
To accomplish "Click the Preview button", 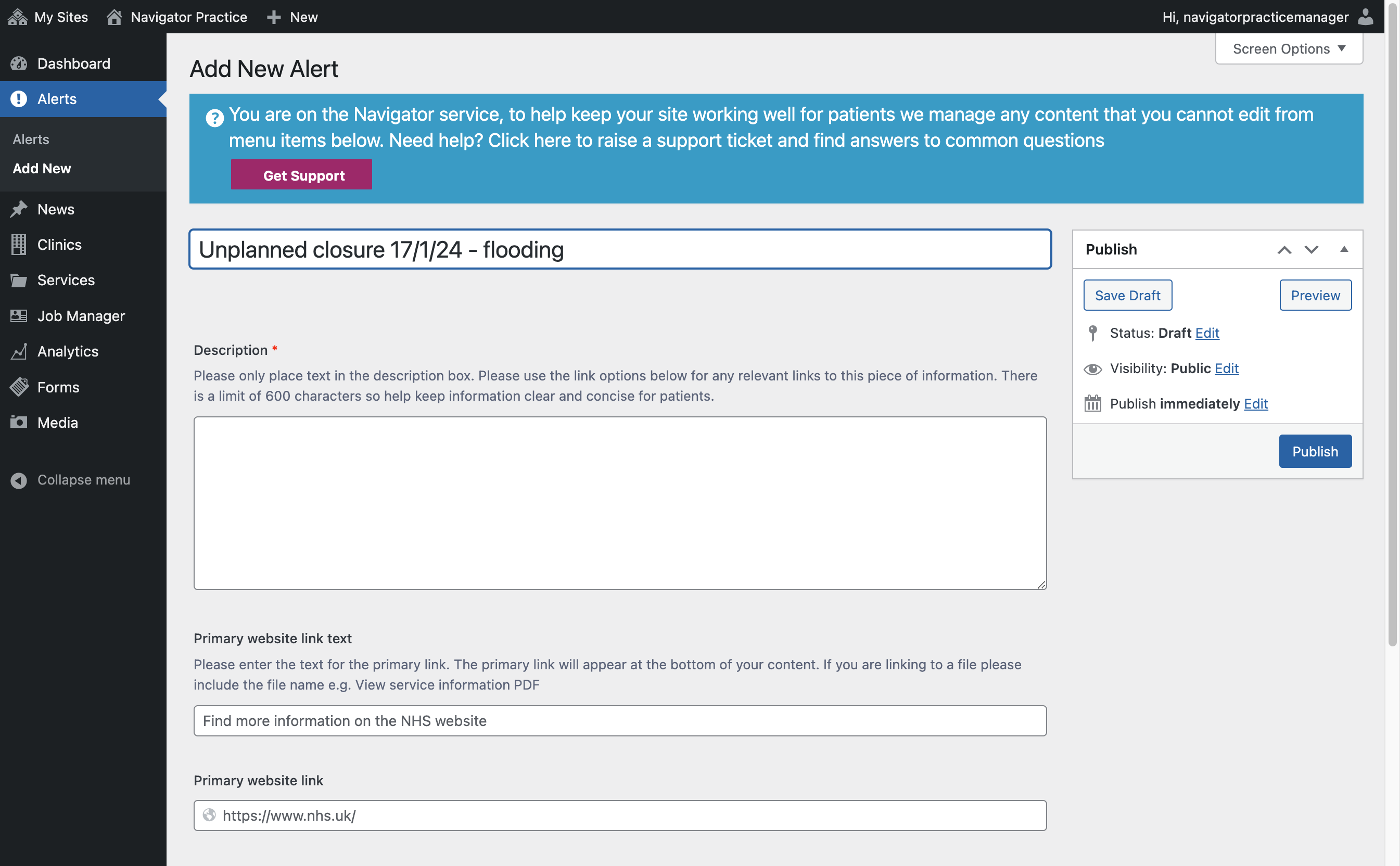I will [x=1315, y=295].
